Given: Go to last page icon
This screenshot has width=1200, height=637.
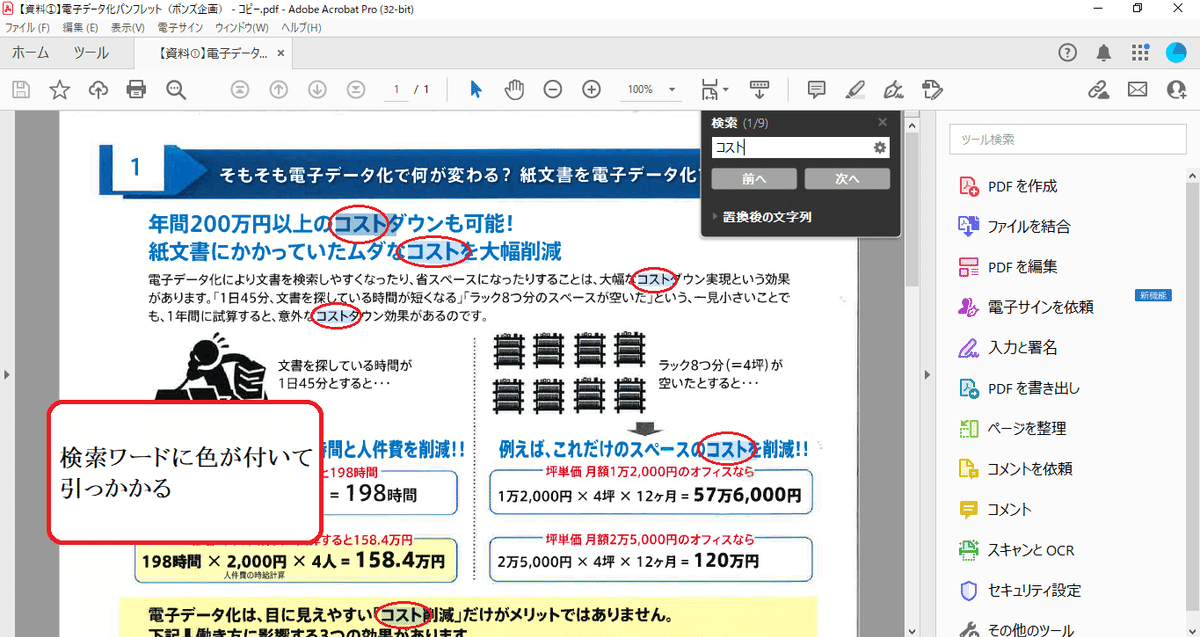Looking at the screenshot, I should click(x=357, y=90).
